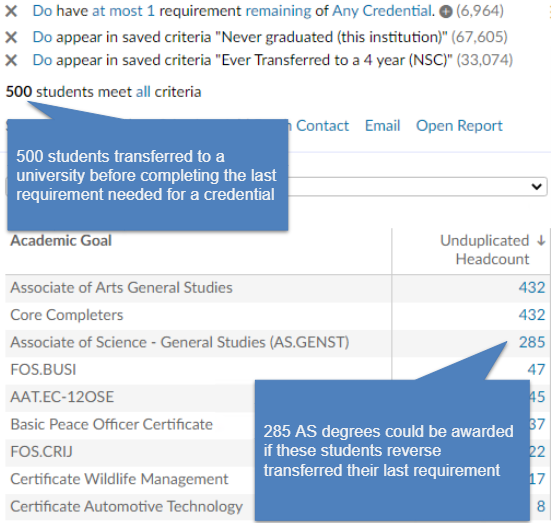Click the descending sort arrow icon
The width and height of the screenshot is (551, 523).
(541, 241)
